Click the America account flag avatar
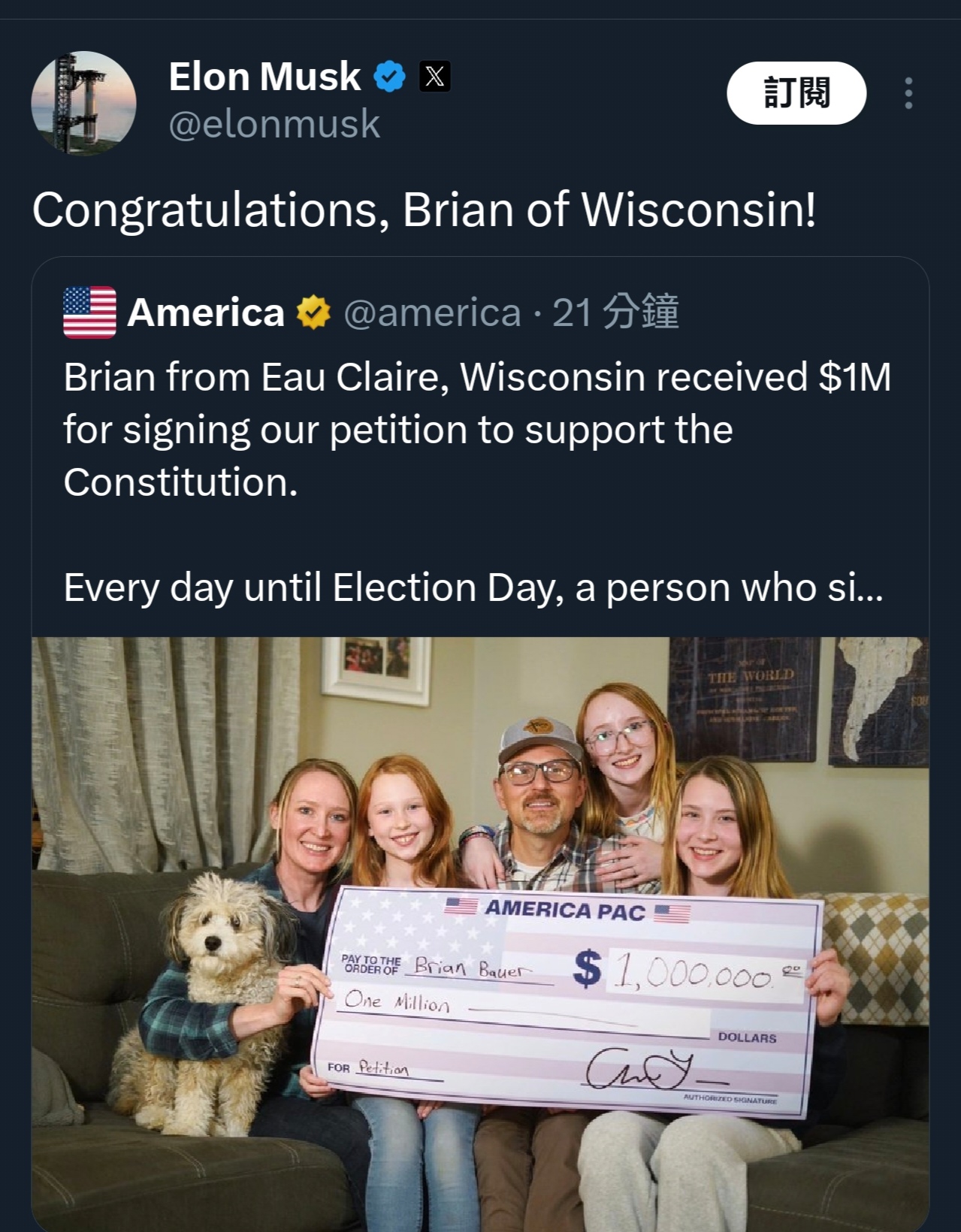Screen dimensions: 961x1232 pyautogui.click(x=89, y=313)
